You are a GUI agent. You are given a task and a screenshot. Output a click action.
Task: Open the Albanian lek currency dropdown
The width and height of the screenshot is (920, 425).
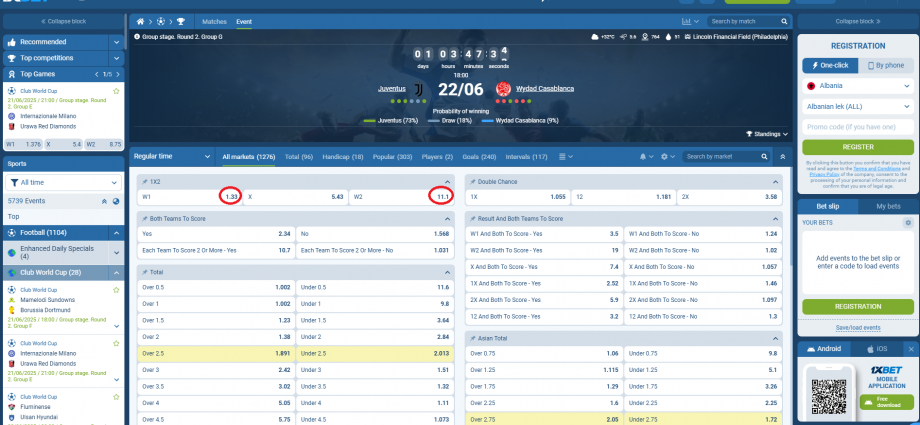[x=858, y=106]
